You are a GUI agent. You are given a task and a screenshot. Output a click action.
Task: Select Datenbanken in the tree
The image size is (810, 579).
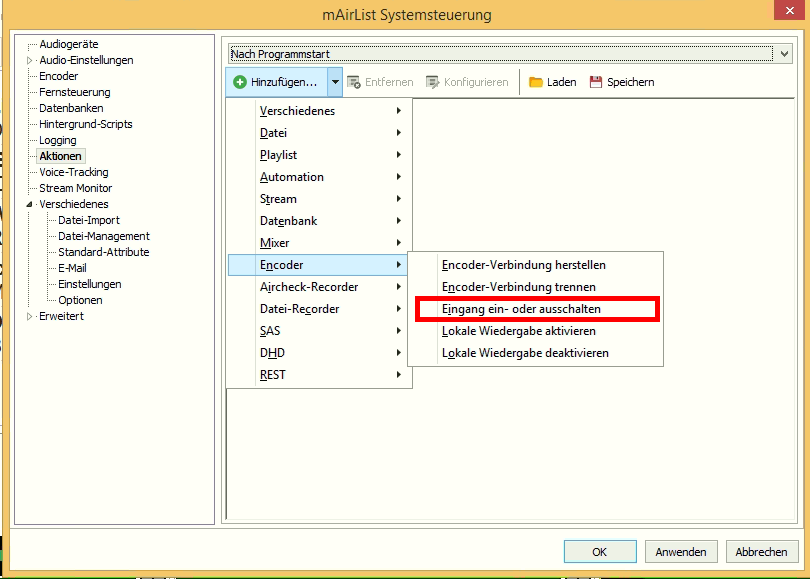[71, 108]
